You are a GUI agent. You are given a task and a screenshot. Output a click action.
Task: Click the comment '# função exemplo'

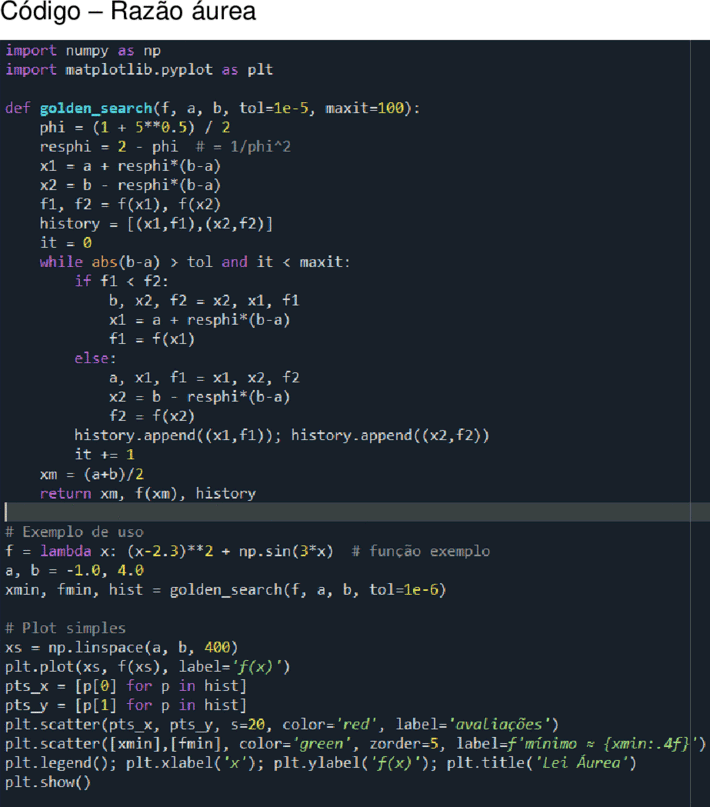pos(421,551)
